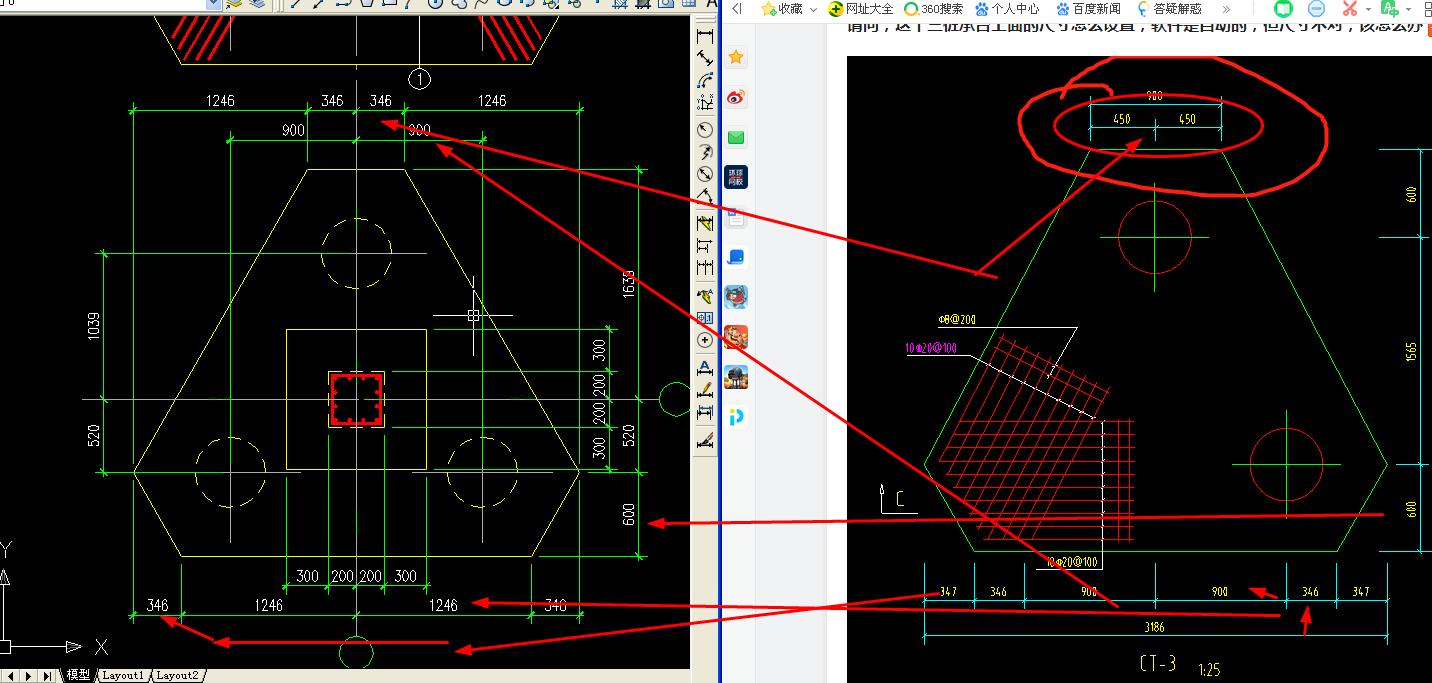Select the Radius dimension tool
Image resolution: width=1432 pixels, height=683 pixels.
[x=705, y=130]
